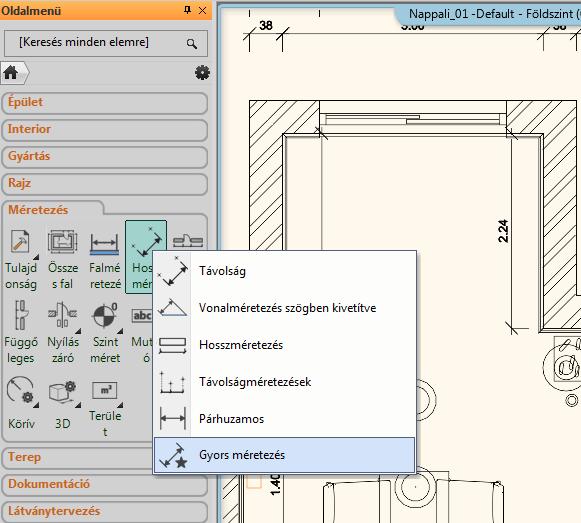Expand the Interior section
Screen dimensions: 581x523
(104, 130)
